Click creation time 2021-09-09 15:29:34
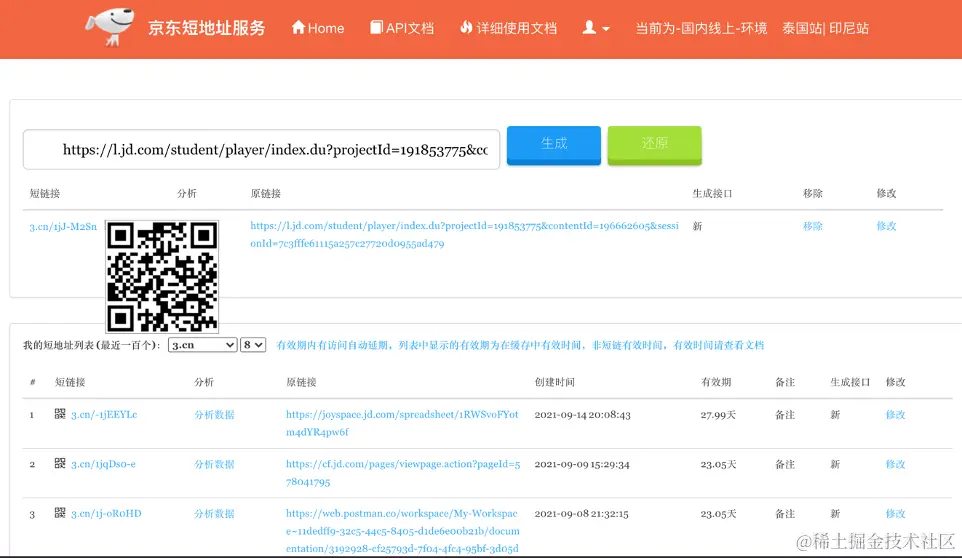Screen dimensions: 962x558 coord(582,464)
